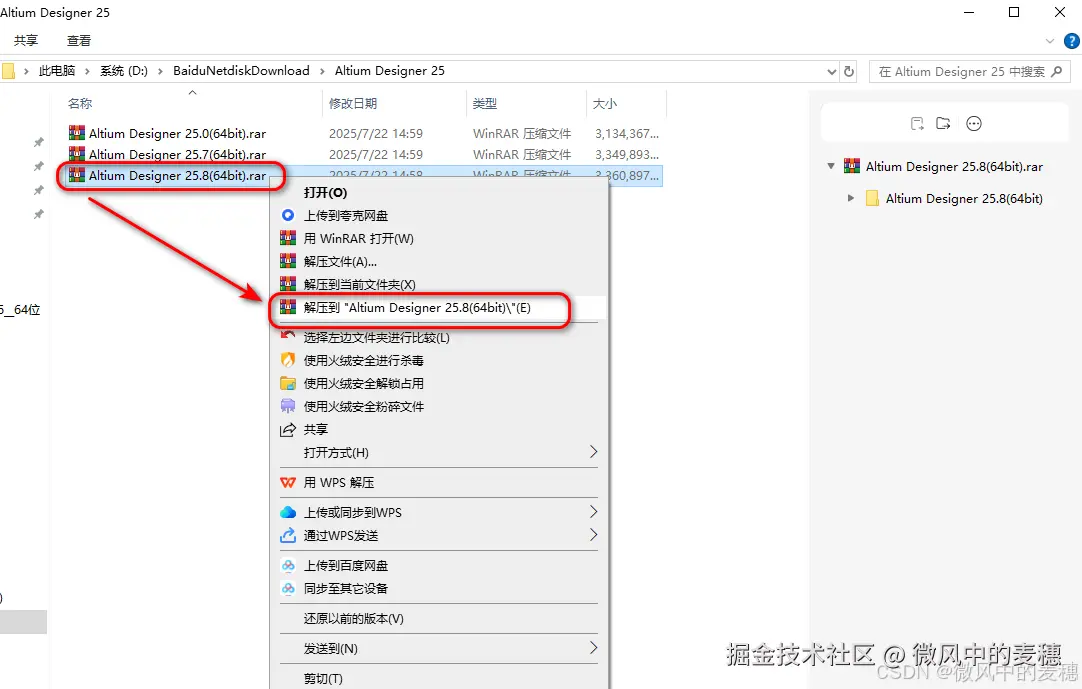
Task: Sort by 大小 column header
Action: 605,104
